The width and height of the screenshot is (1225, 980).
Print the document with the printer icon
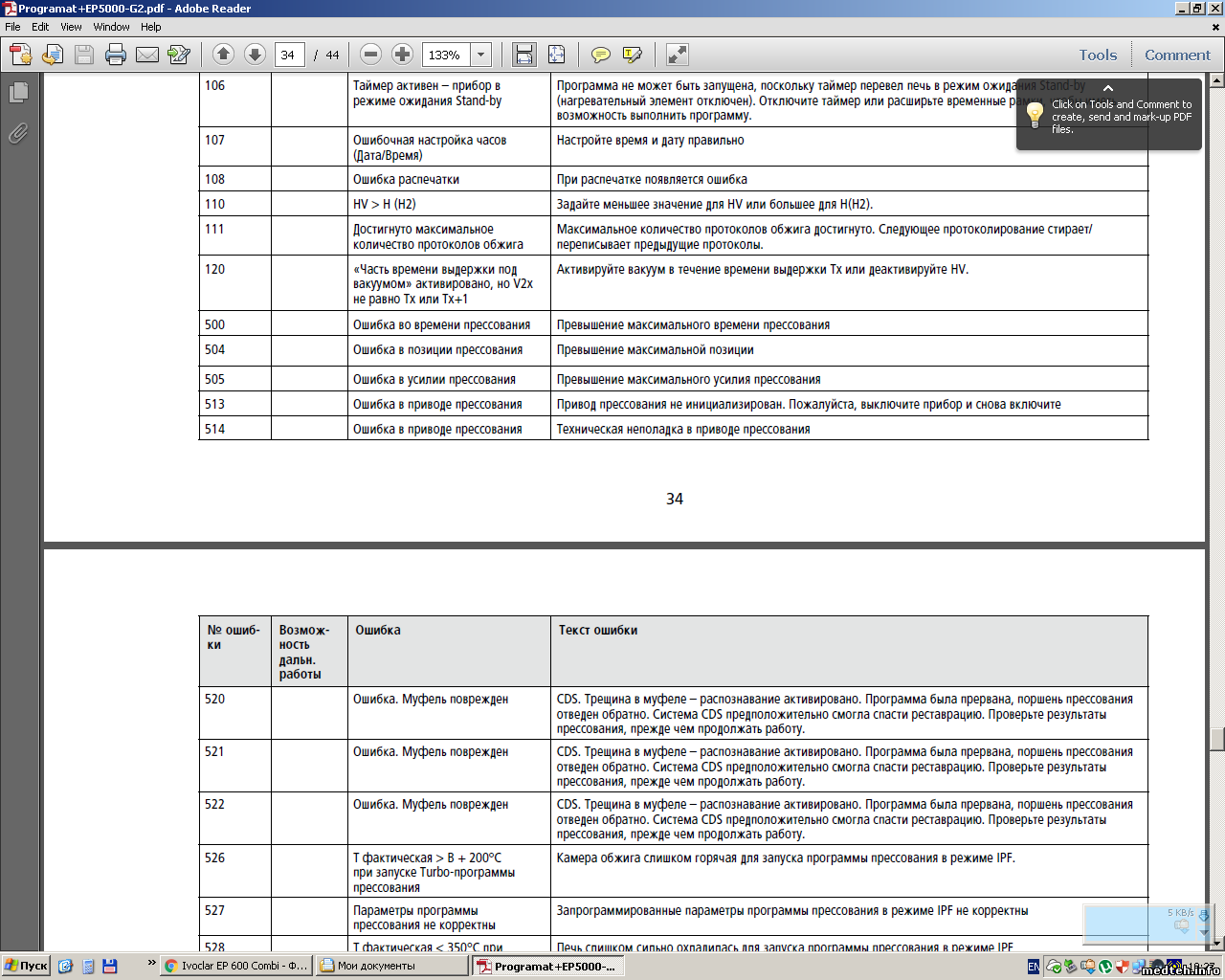[116, 55]
